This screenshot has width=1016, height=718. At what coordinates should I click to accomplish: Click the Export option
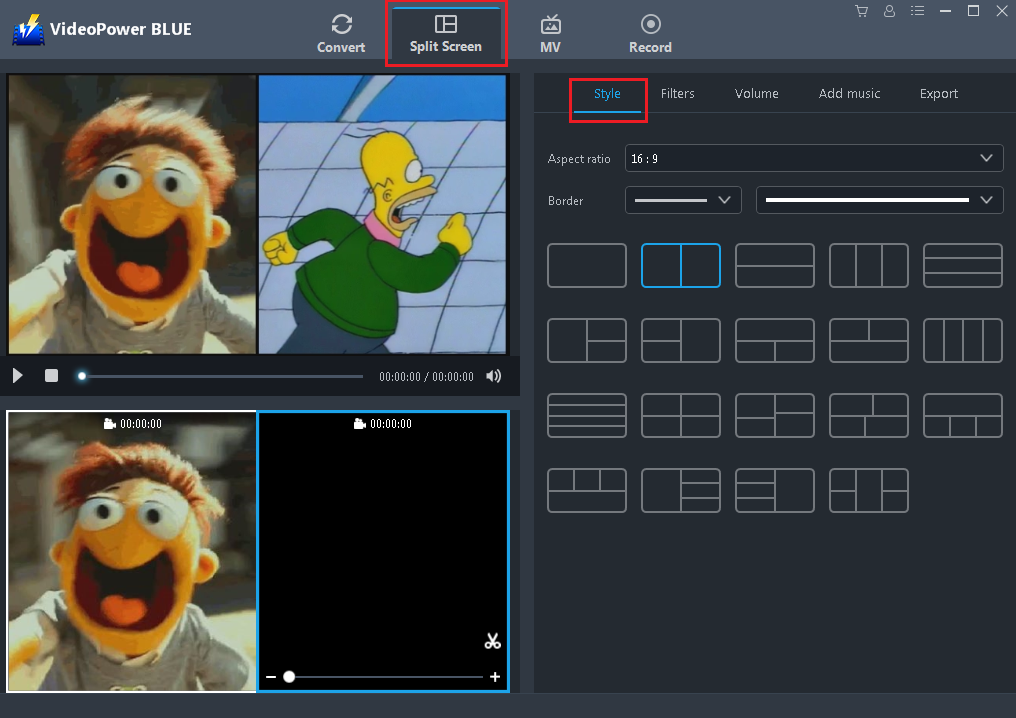click(938, 93)
